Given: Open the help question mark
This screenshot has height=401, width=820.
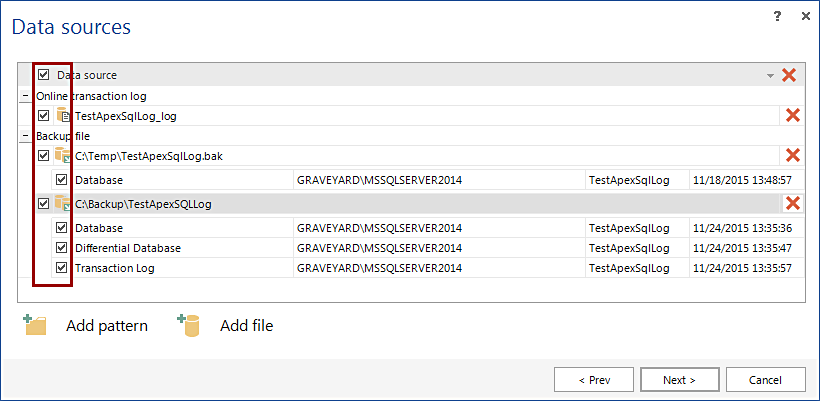Looking at the screenshot, I should click(777, 17).
